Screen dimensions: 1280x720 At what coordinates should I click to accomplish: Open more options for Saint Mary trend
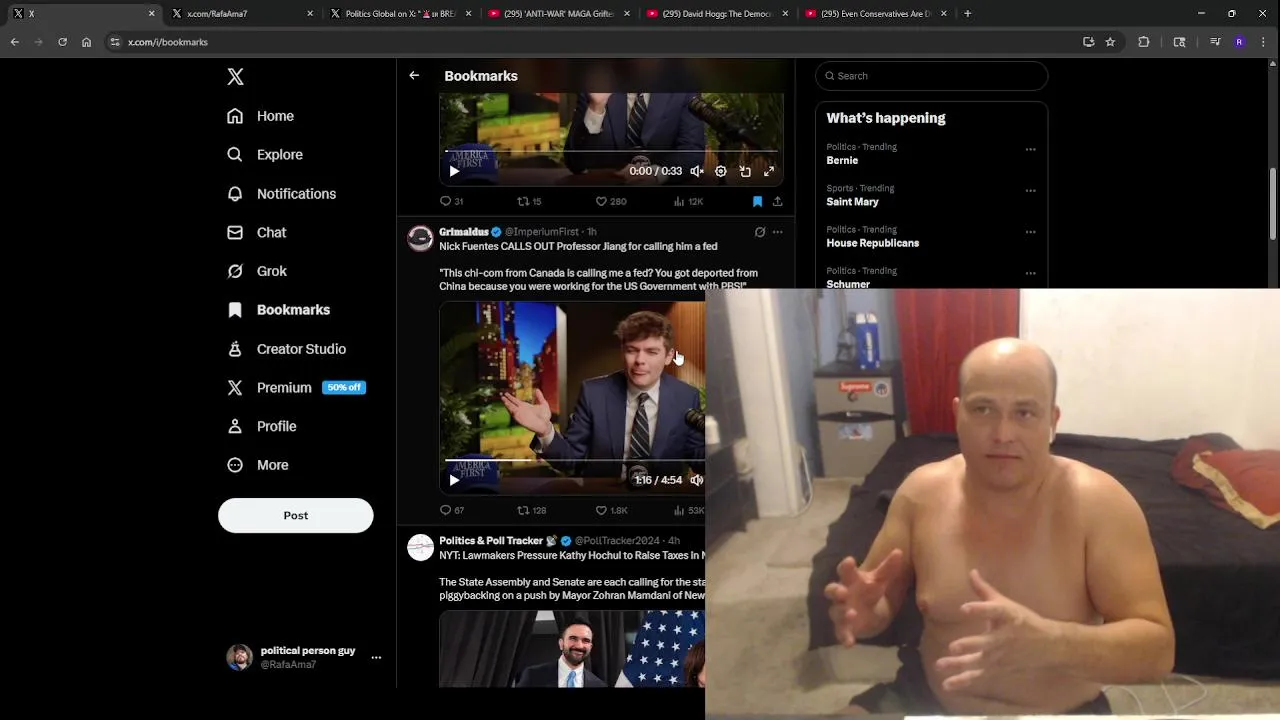[x=1030, y=190]
